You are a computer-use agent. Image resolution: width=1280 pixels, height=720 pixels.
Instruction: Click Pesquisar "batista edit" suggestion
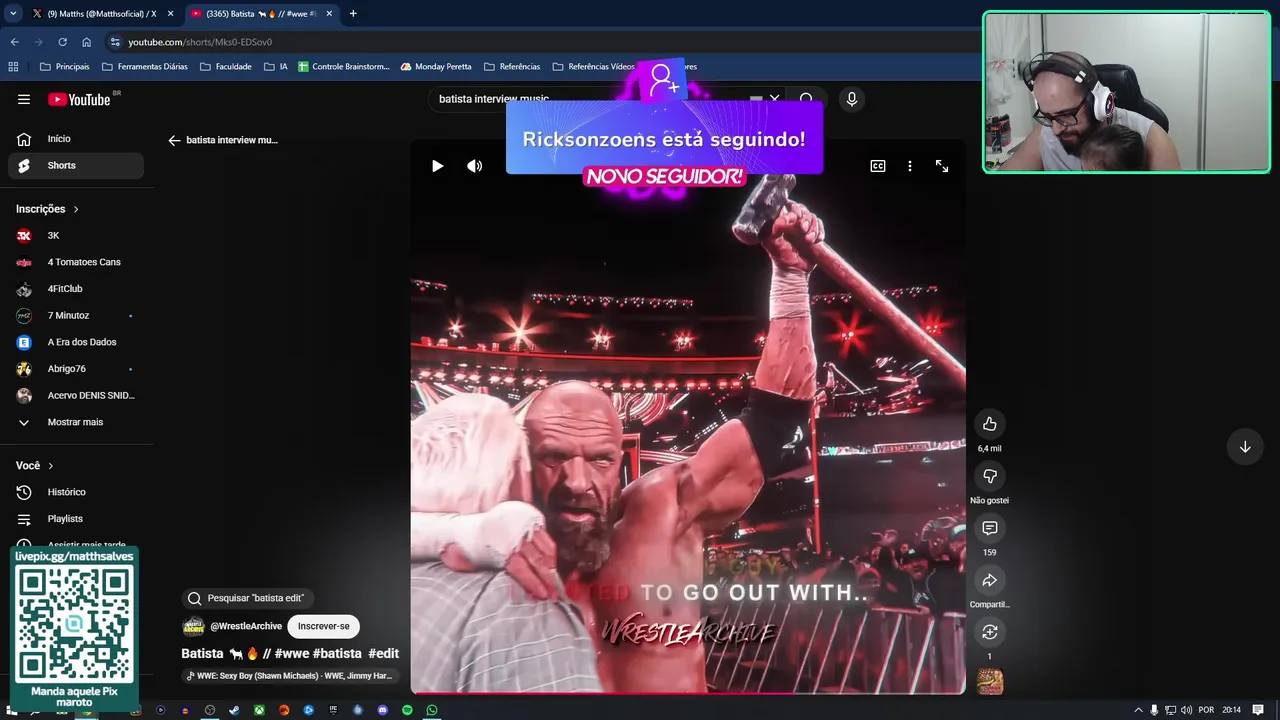coord(247,598)
